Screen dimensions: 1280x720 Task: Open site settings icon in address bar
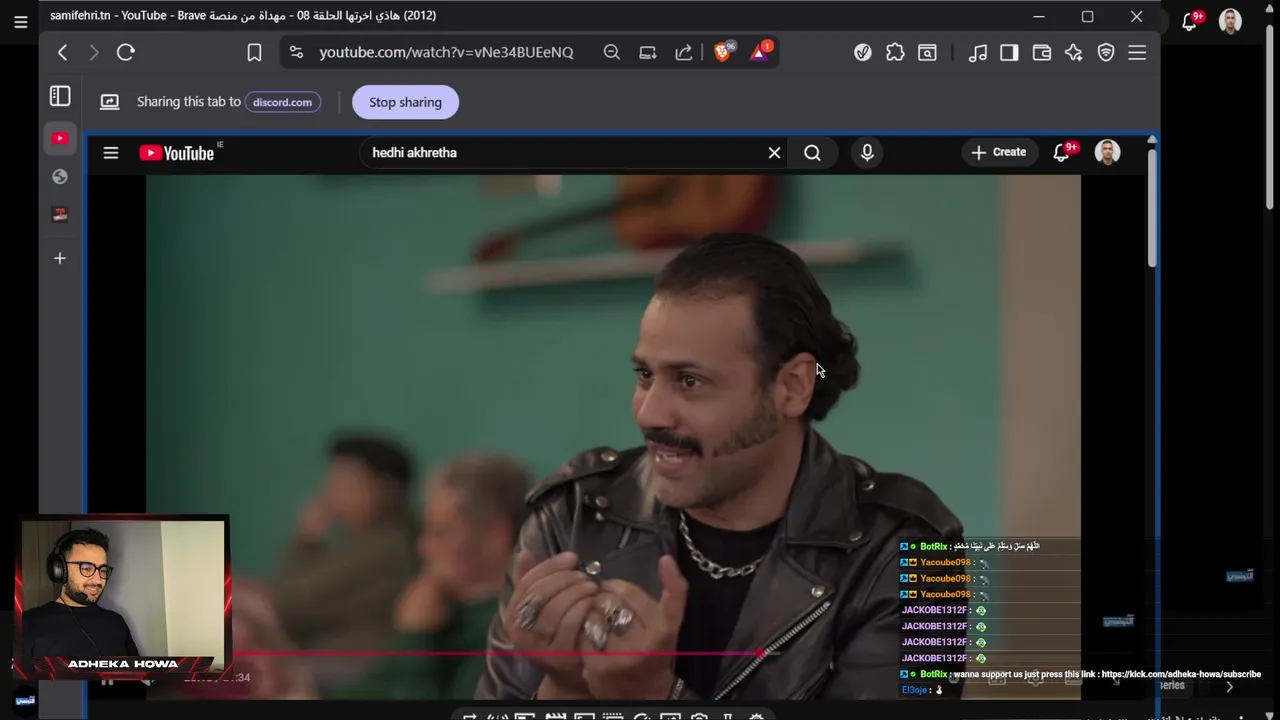pos(296,52)
